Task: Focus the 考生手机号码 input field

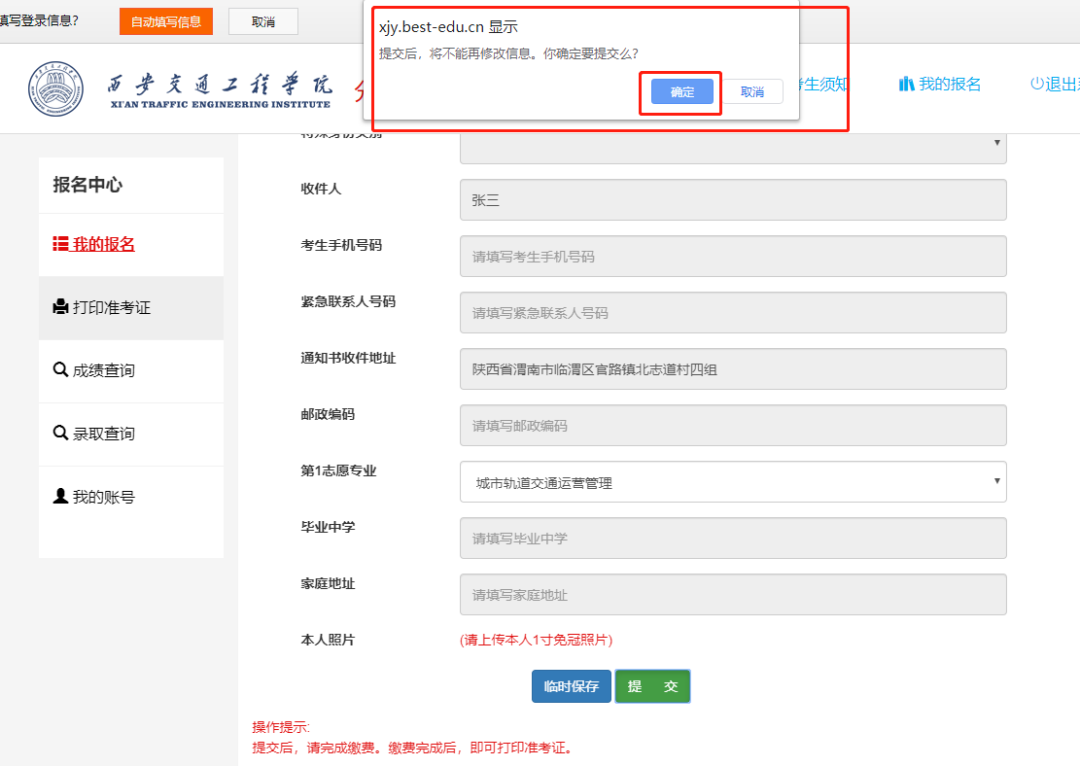Action: (x=733, y=256)
